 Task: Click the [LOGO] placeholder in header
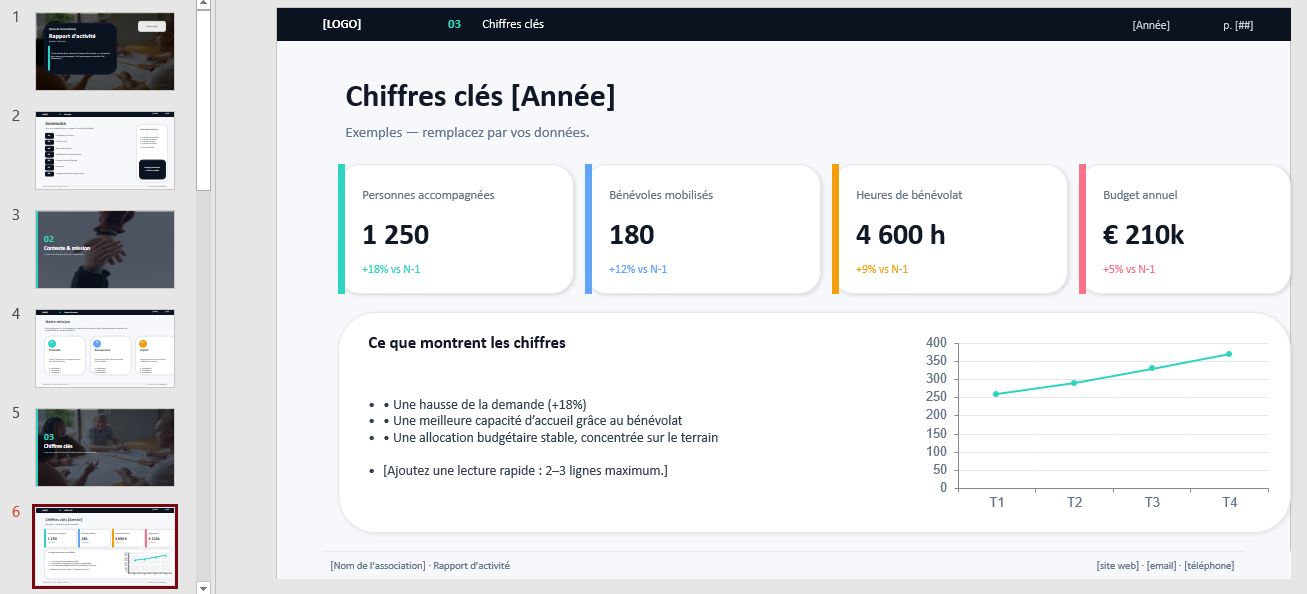coord(342,24)
